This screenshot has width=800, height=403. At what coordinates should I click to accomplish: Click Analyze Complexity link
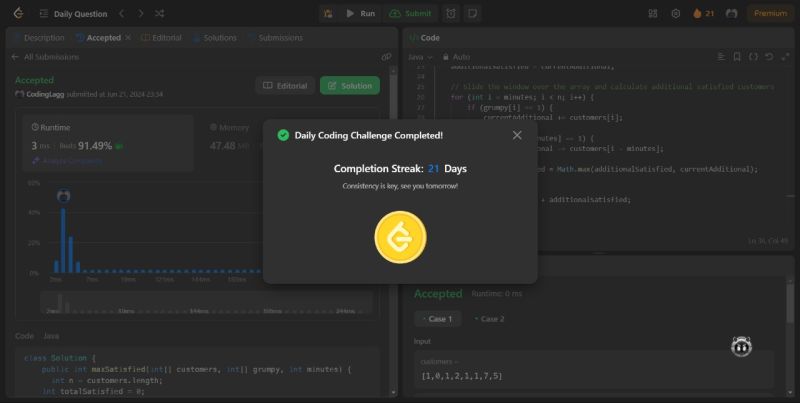point(67,161)
